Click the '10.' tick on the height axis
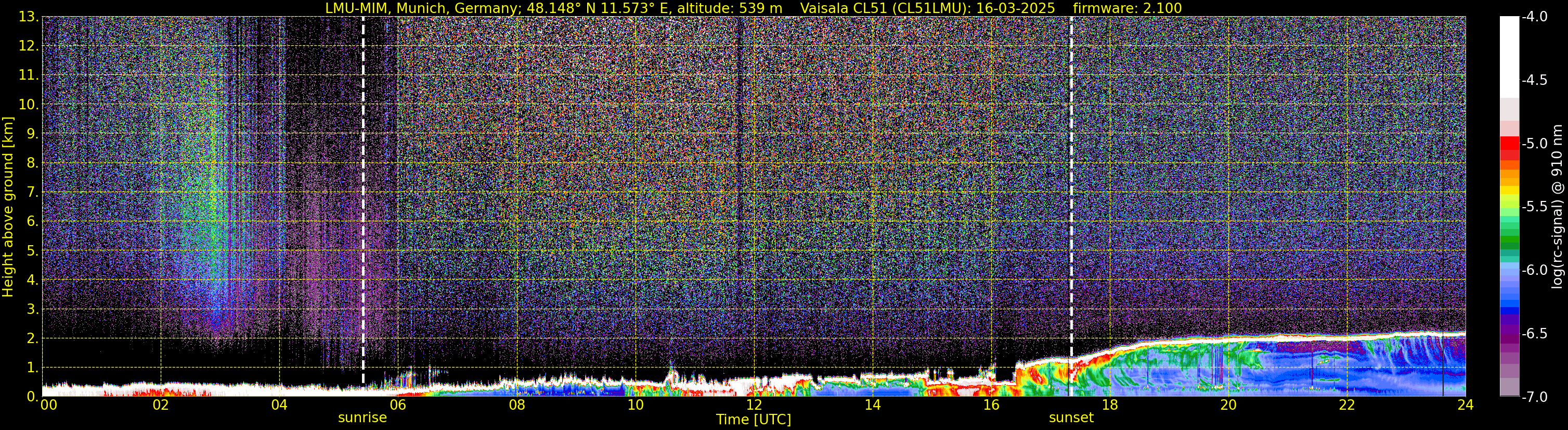 29,105
